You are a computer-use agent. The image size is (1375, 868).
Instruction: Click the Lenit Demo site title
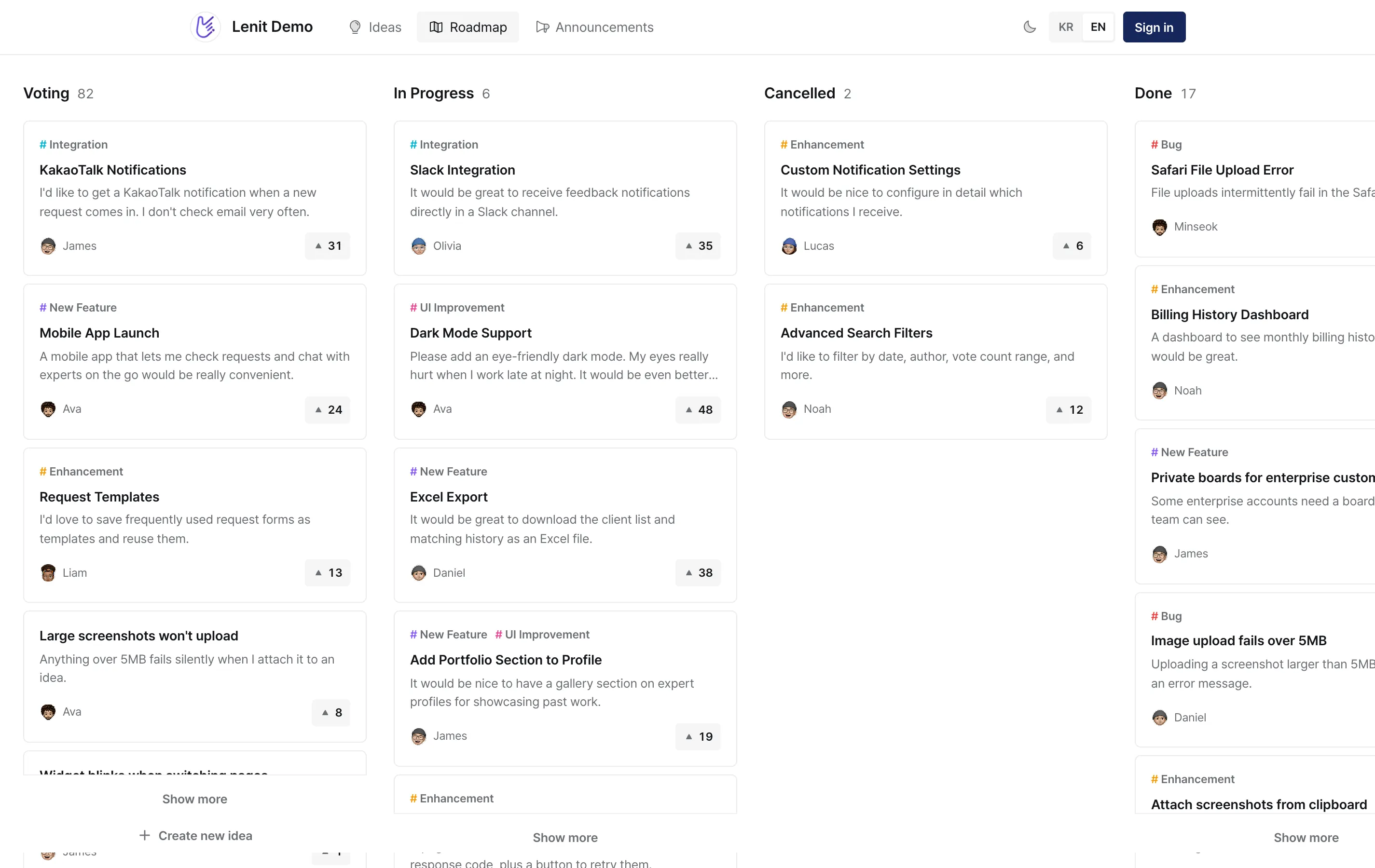click(273, 27)
